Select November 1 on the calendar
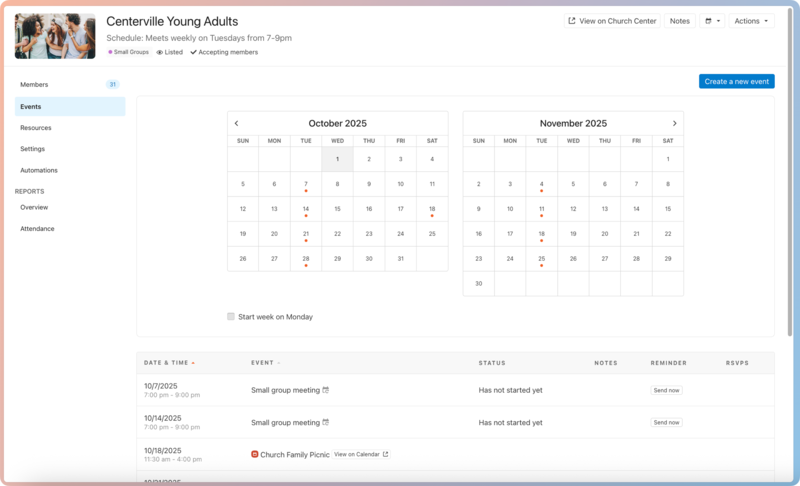The image size is (800, 486). pos(668,159)
